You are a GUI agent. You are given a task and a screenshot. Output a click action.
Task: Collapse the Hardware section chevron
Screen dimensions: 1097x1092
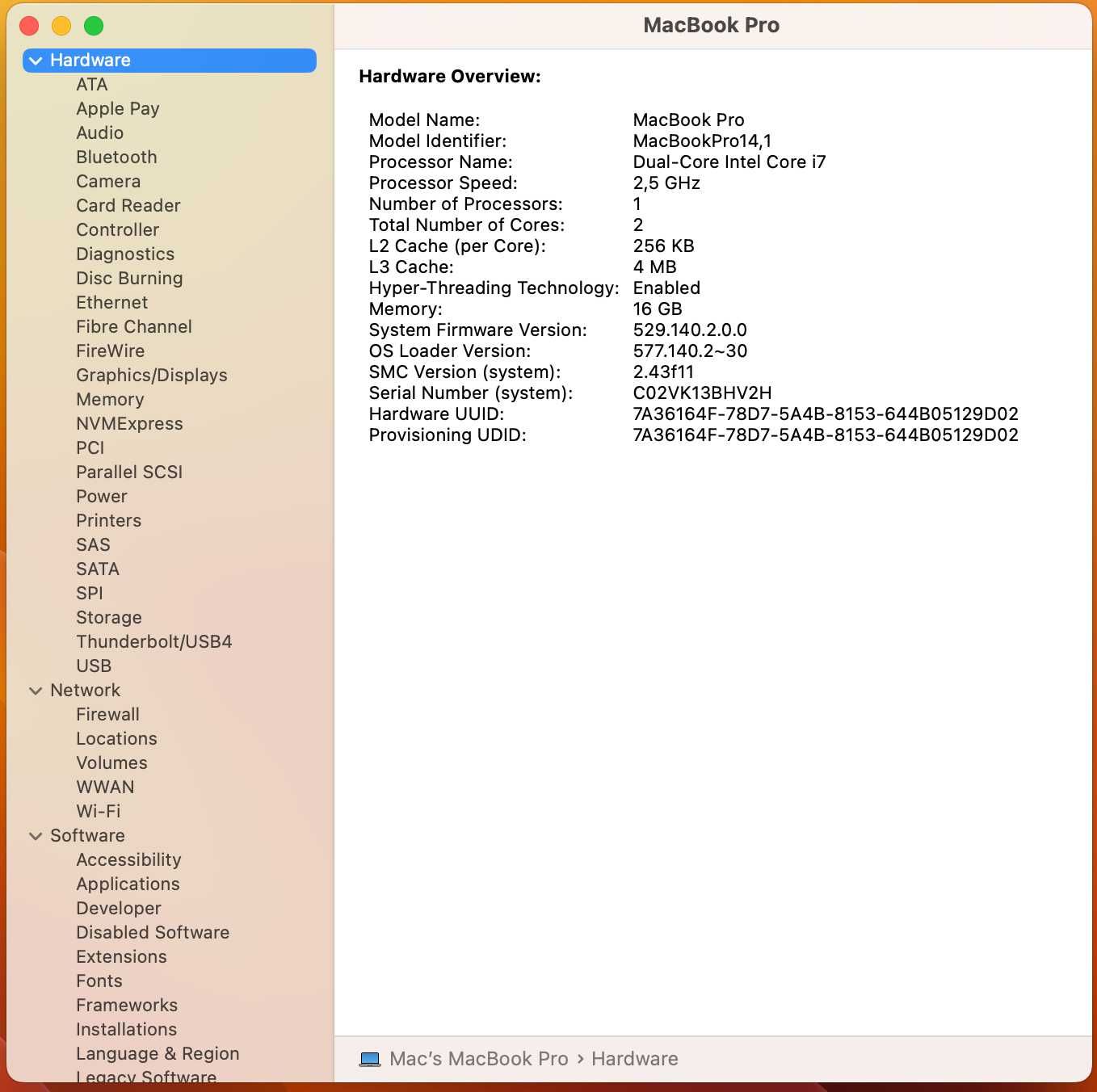[36, 61]
